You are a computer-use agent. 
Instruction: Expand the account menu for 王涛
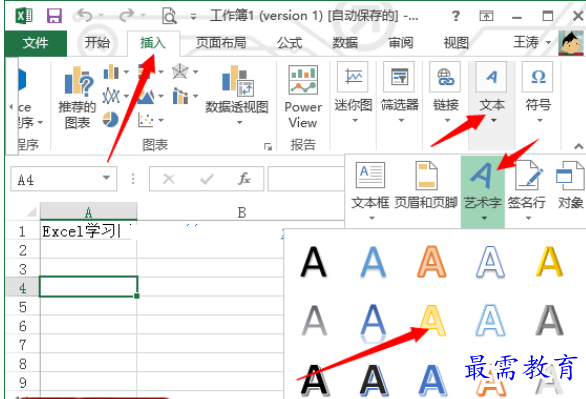pos(548,43)
